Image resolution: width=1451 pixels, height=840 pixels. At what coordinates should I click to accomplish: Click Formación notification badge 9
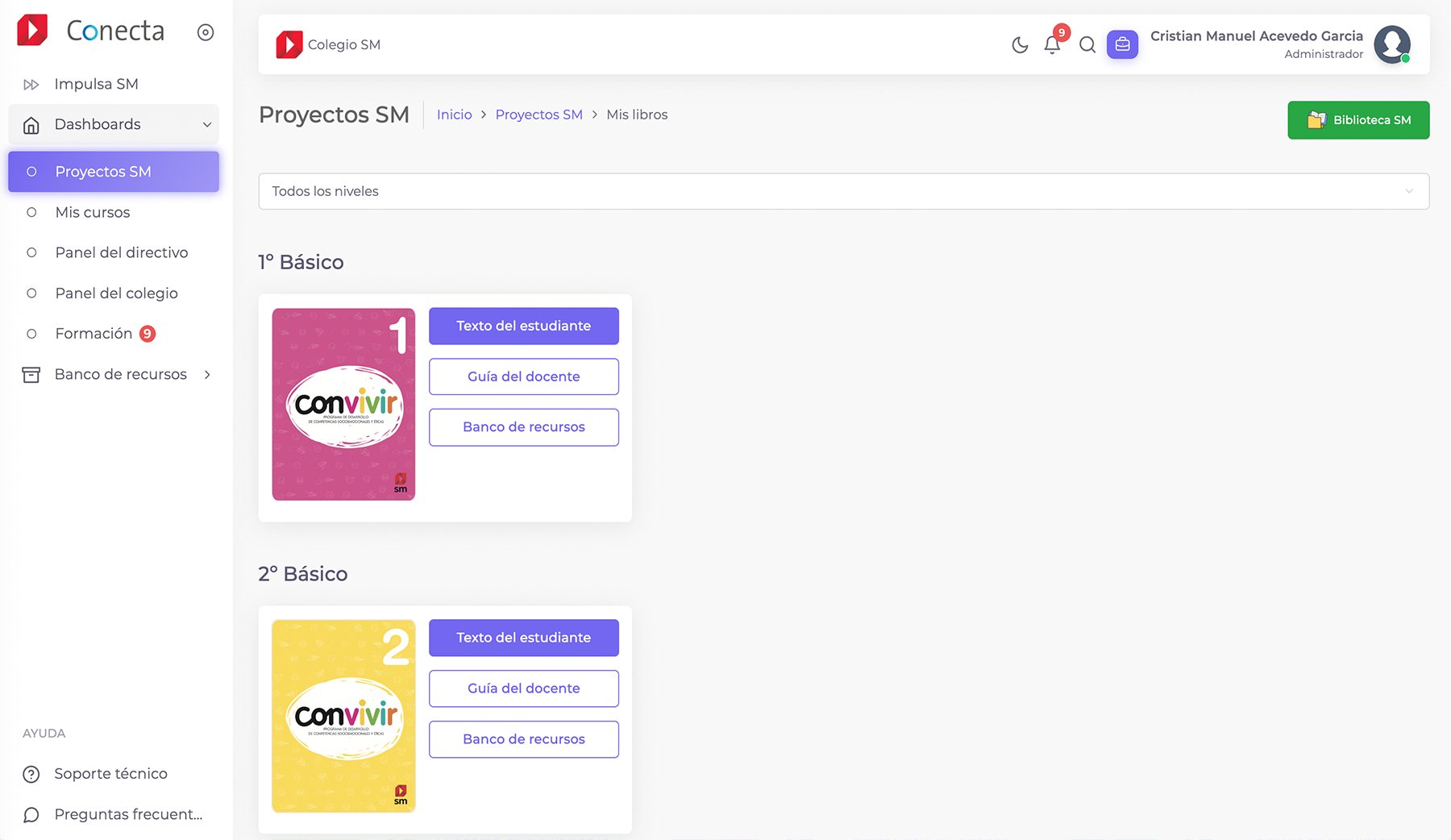[148, 334]
